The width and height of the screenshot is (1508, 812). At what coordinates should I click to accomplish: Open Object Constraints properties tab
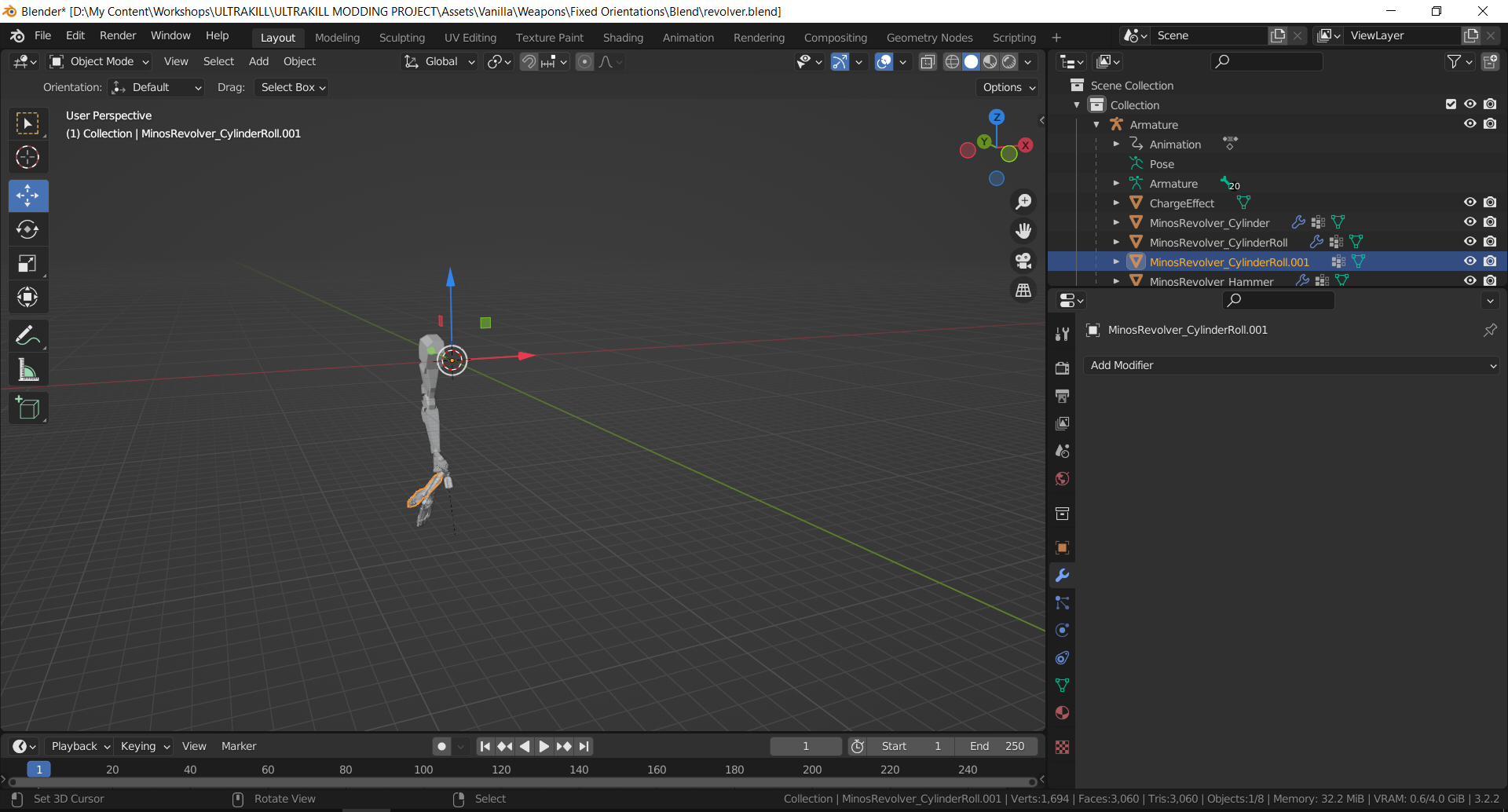(1062, 658)
